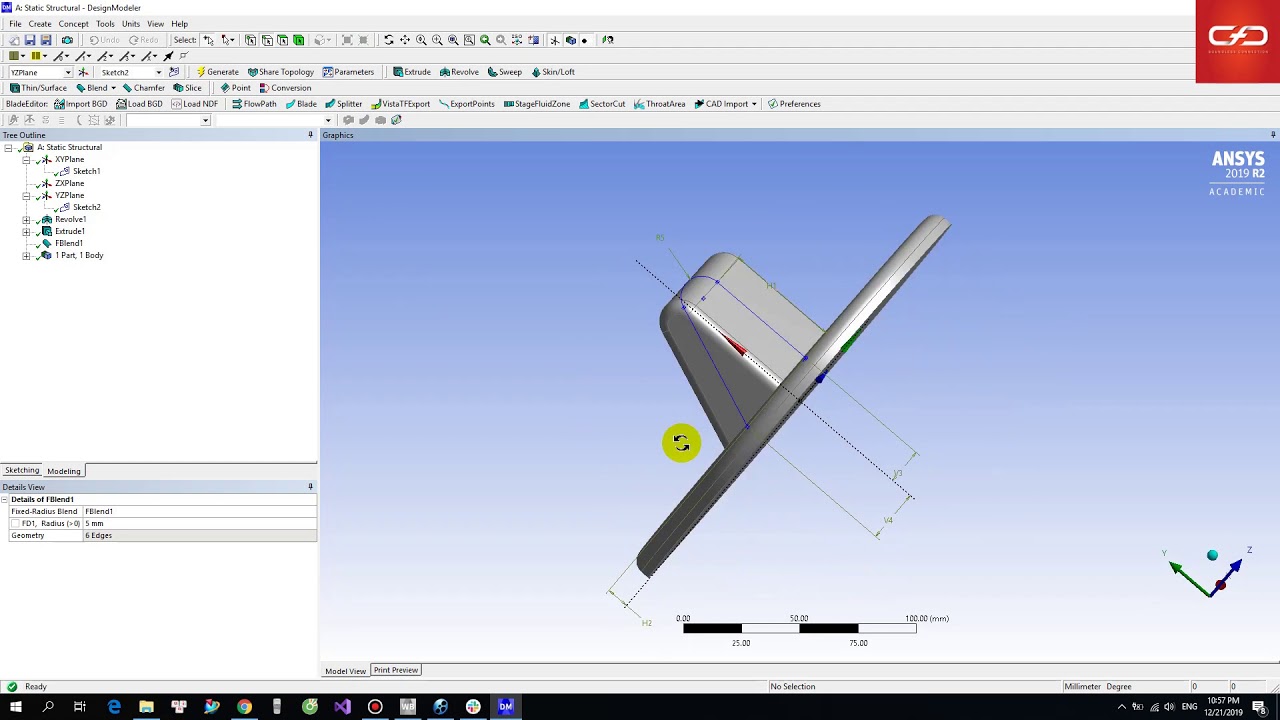Click the Rotate view icon
Image resolution: width=1280 pixels, height=720 pixels.
[389, 40]
